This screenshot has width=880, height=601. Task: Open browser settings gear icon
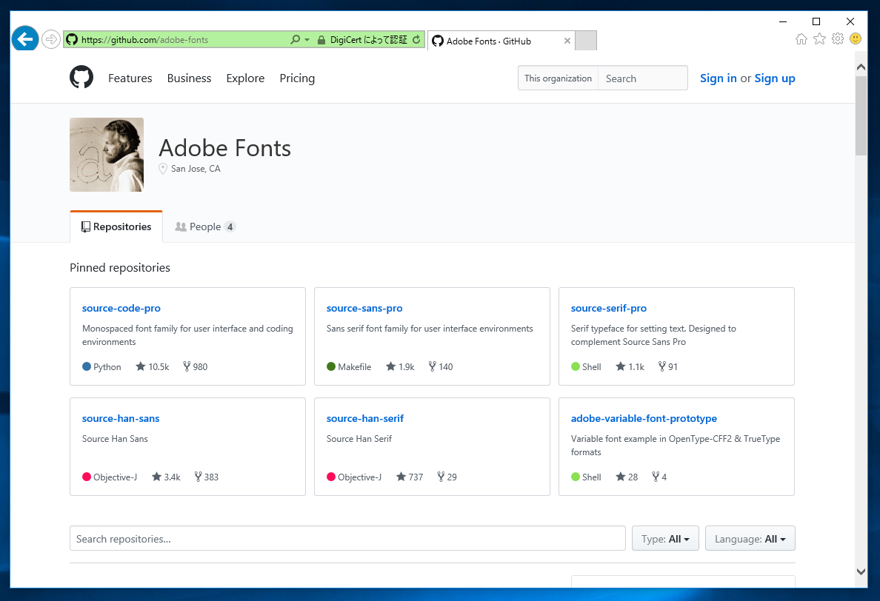point(837,39)
